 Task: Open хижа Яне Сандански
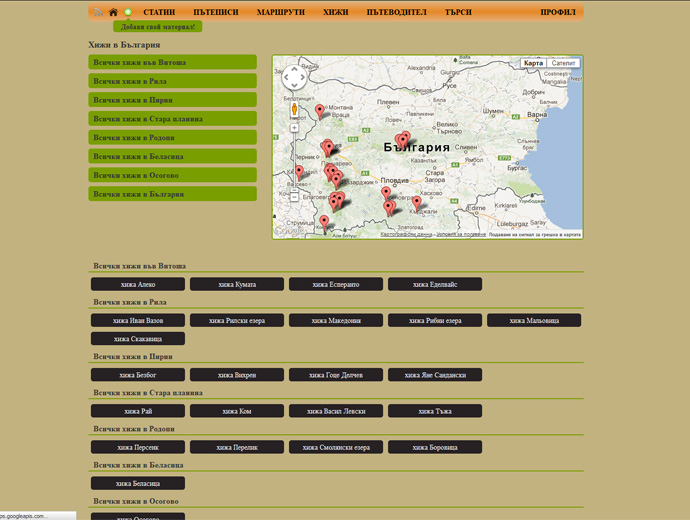[x=435, y=375]
